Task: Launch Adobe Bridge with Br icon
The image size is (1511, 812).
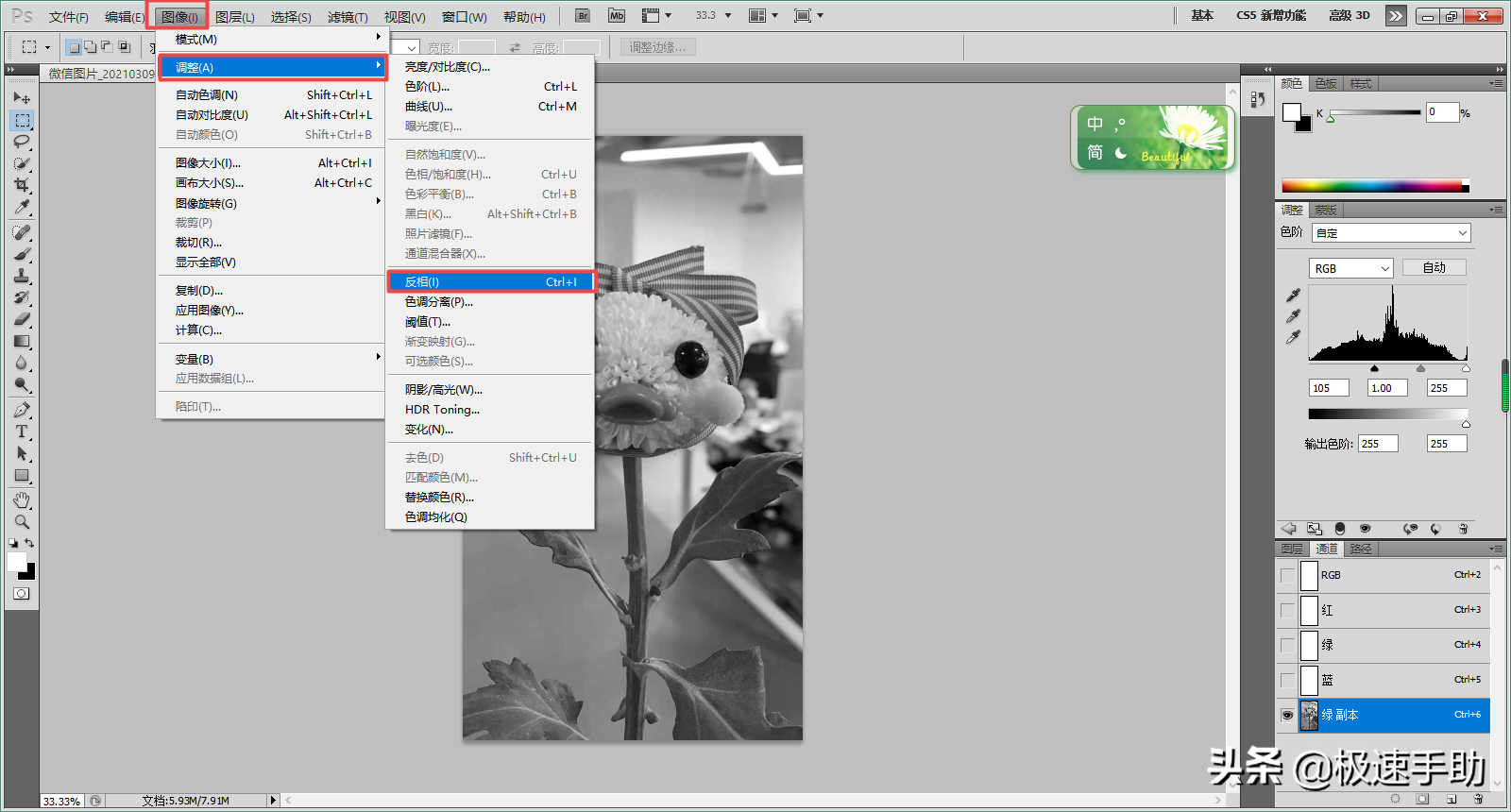Action: click(583, 15)
